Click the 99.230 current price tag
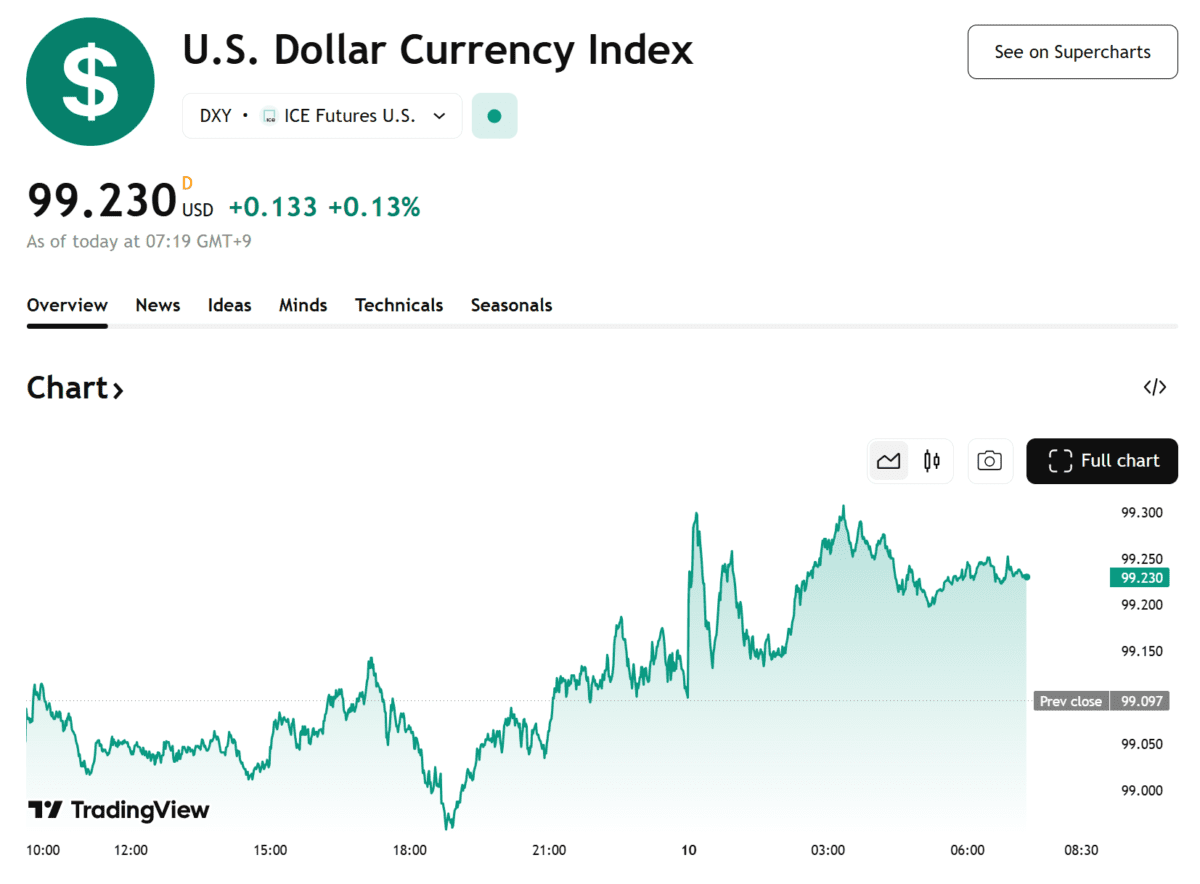 [1140, 578]
